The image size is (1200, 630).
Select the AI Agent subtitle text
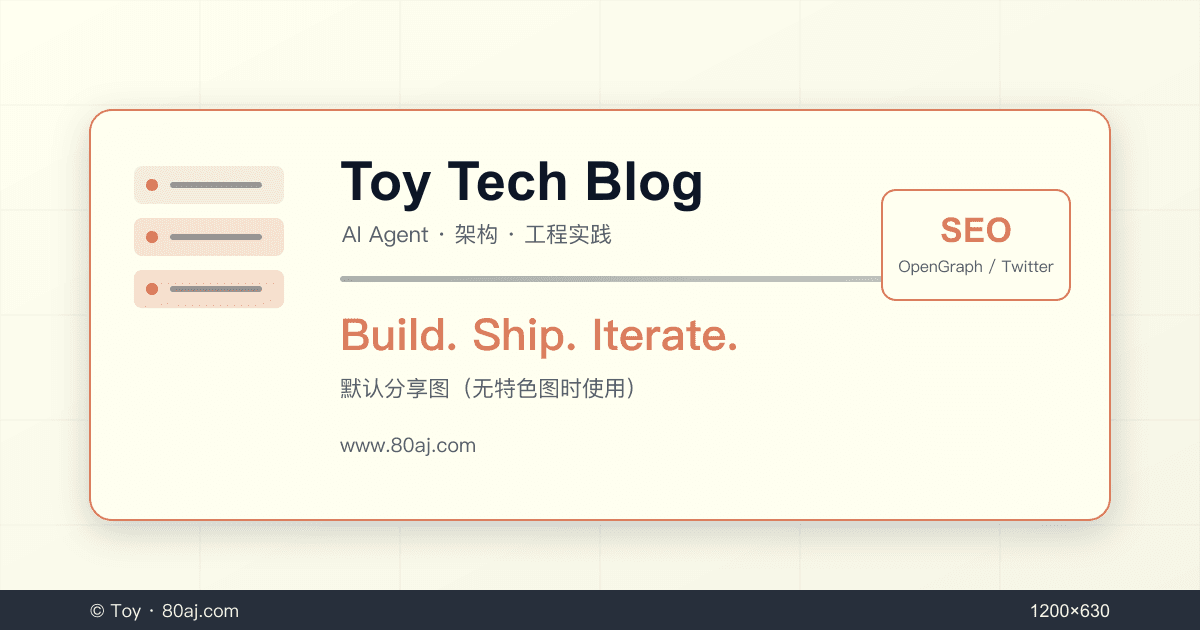[x=385, y=236]
